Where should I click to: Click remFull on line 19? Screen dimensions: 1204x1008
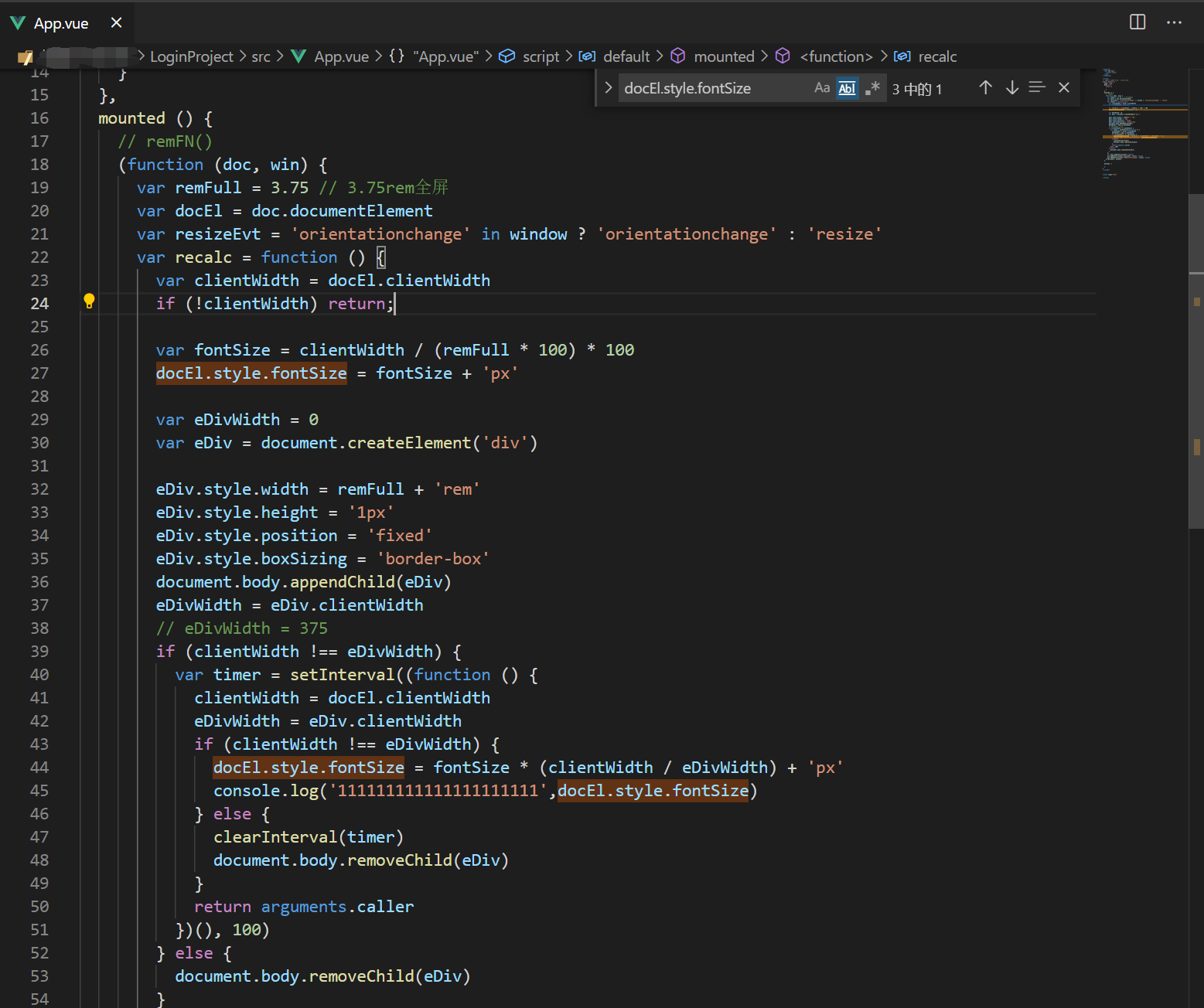pos(208,188)
